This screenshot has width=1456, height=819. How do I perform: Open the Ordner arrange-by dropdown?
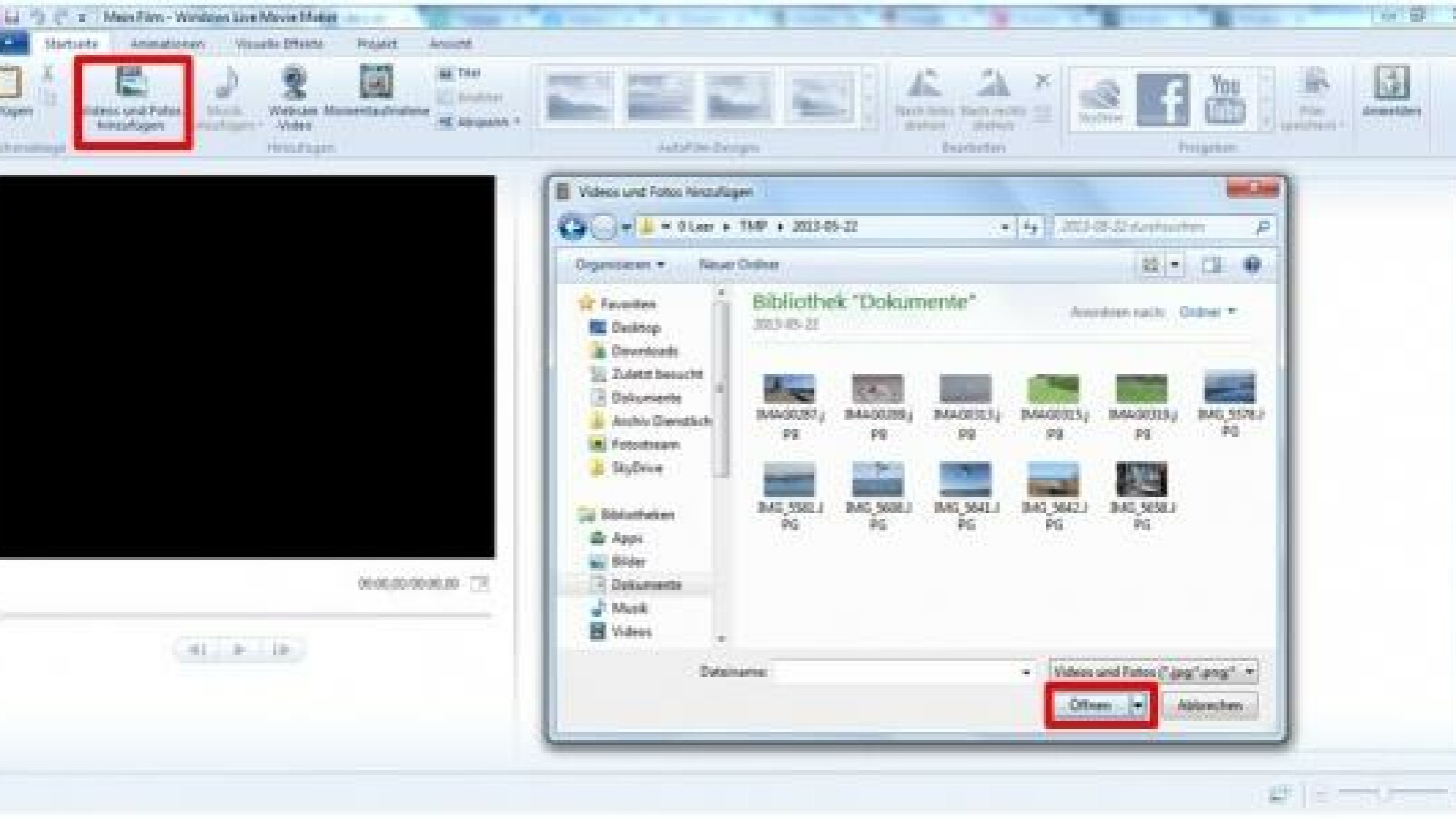coord(1208,312)
